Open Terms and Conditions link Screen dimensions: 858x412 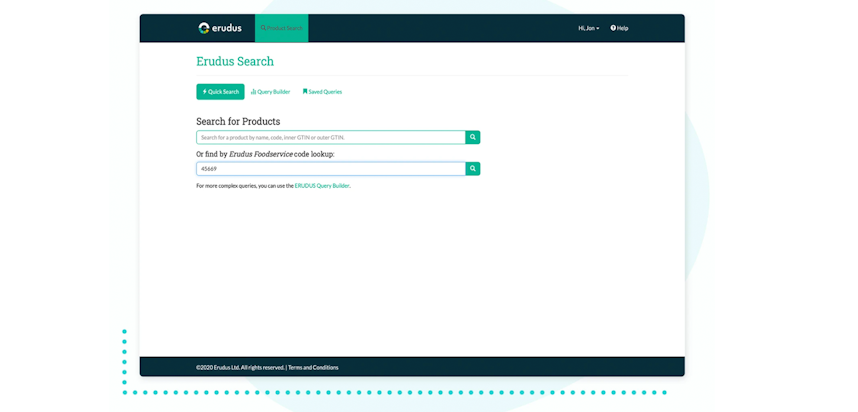[313, 368]
